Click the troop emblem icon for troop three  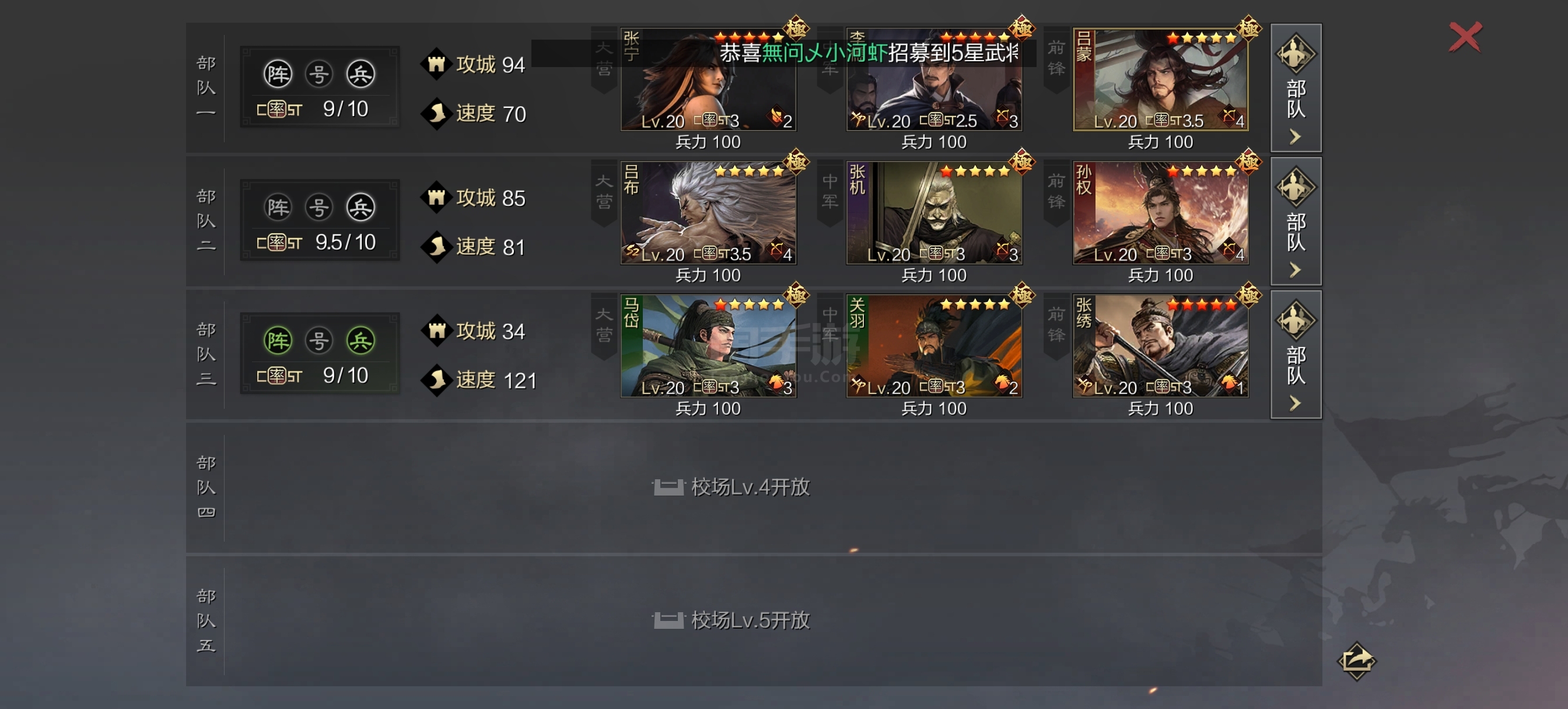point(1296,320)
